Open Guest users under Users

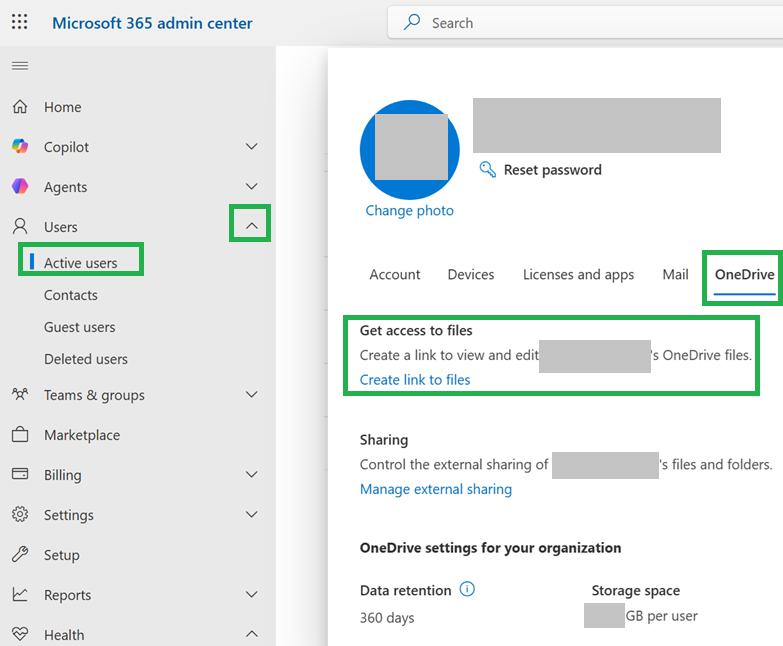(x=79, y=327)
